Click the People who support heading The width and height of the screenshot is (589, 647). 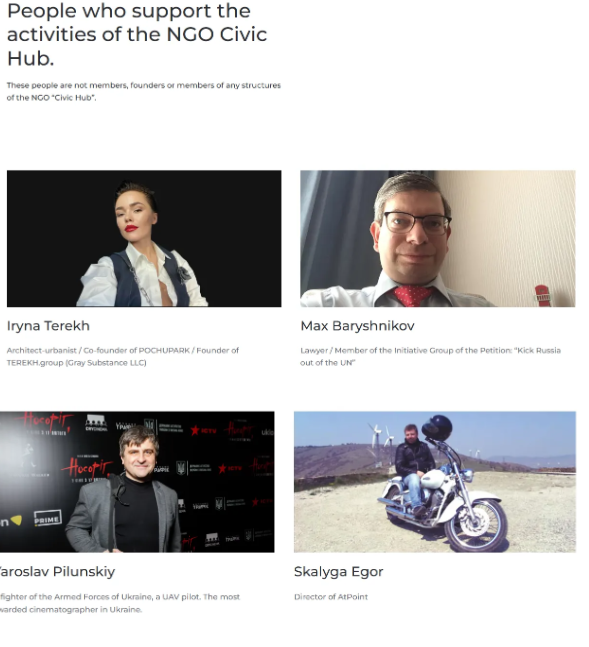click(x=137, y=34)
